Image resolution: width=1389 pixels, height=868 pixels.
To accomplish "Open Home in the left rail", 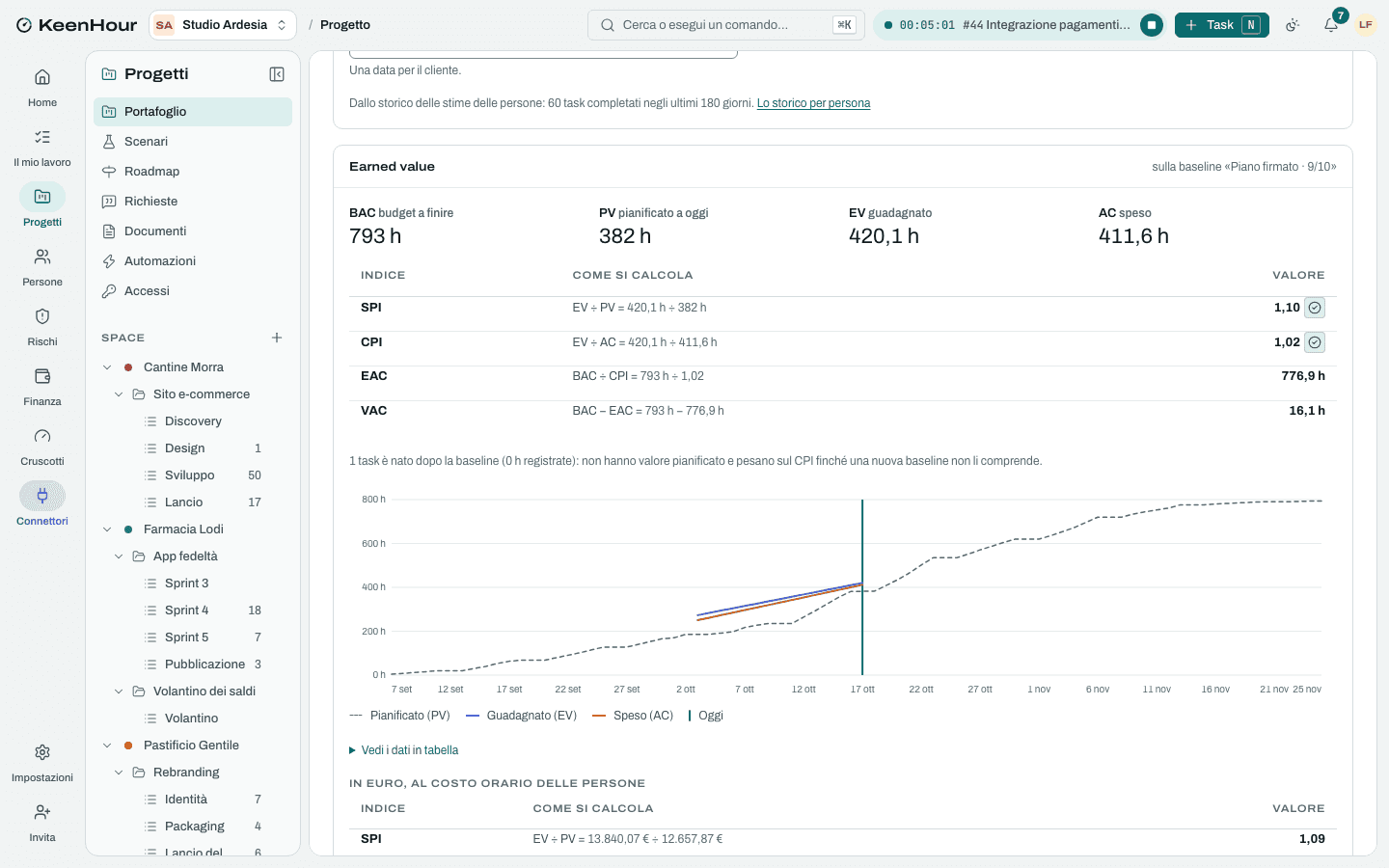I will 42,88.
